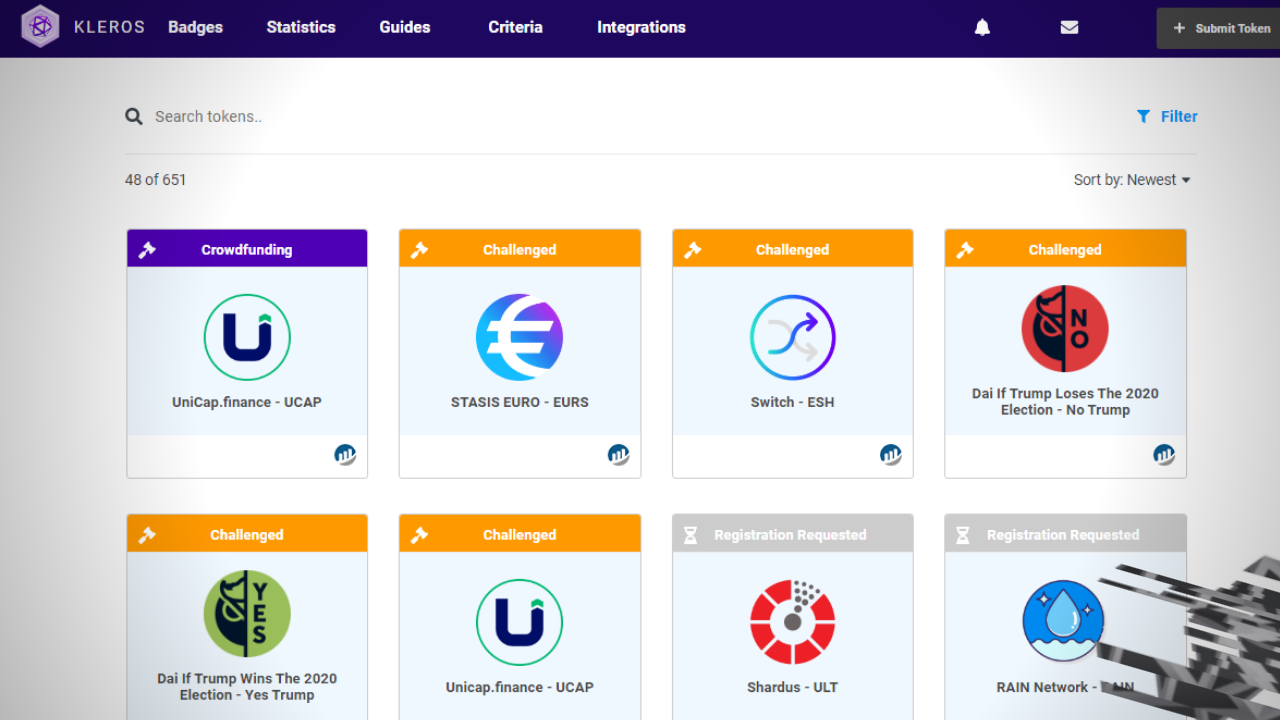The height and width of the screenshot is (720, 1280).
Task: Click the gavel icon on Challenged Unicap.finance card
Action: coord(419,535)
